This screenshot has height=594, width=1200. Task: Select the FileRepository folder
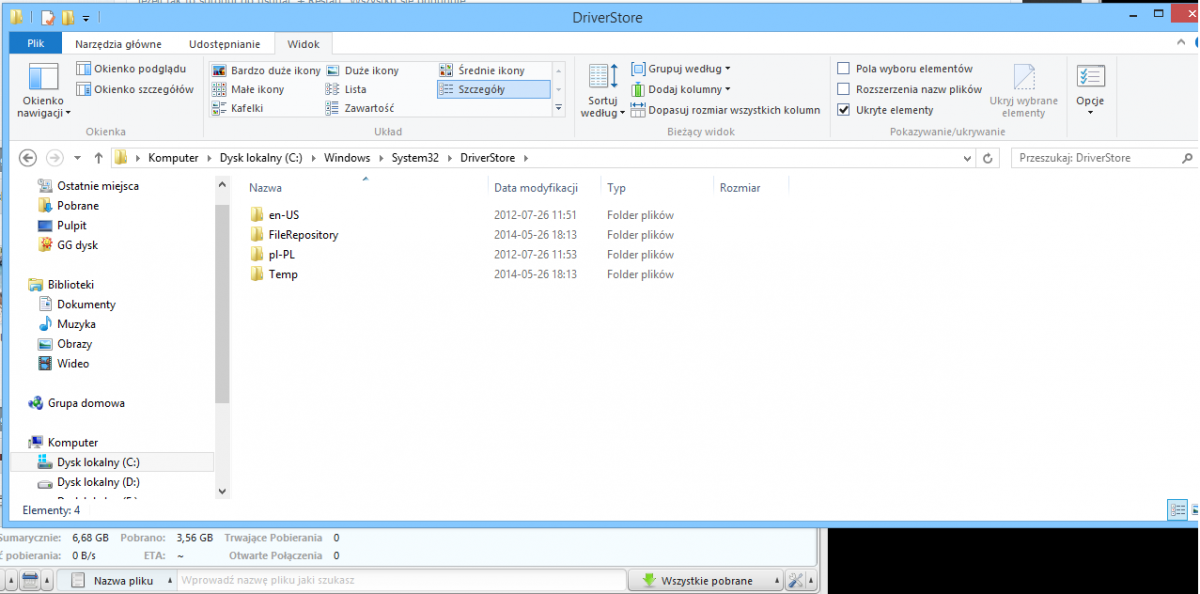(x=303, y=235)
